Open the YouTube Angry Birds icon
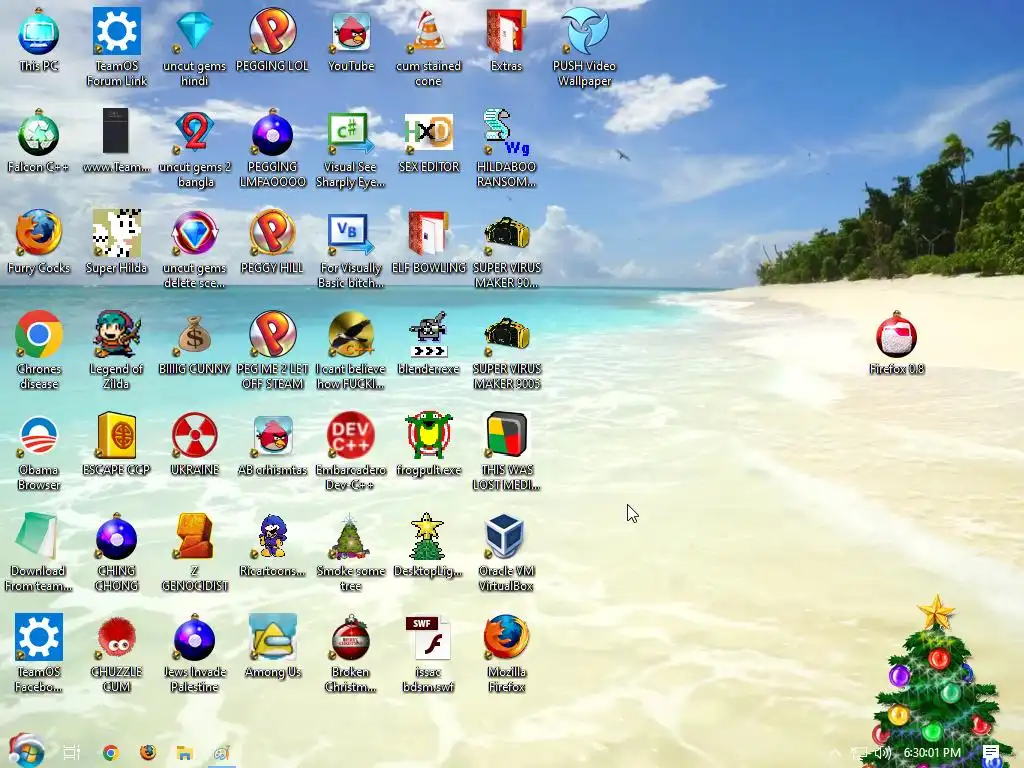The width and height of the screenshot is (1024, 768). tap(351, 40)
